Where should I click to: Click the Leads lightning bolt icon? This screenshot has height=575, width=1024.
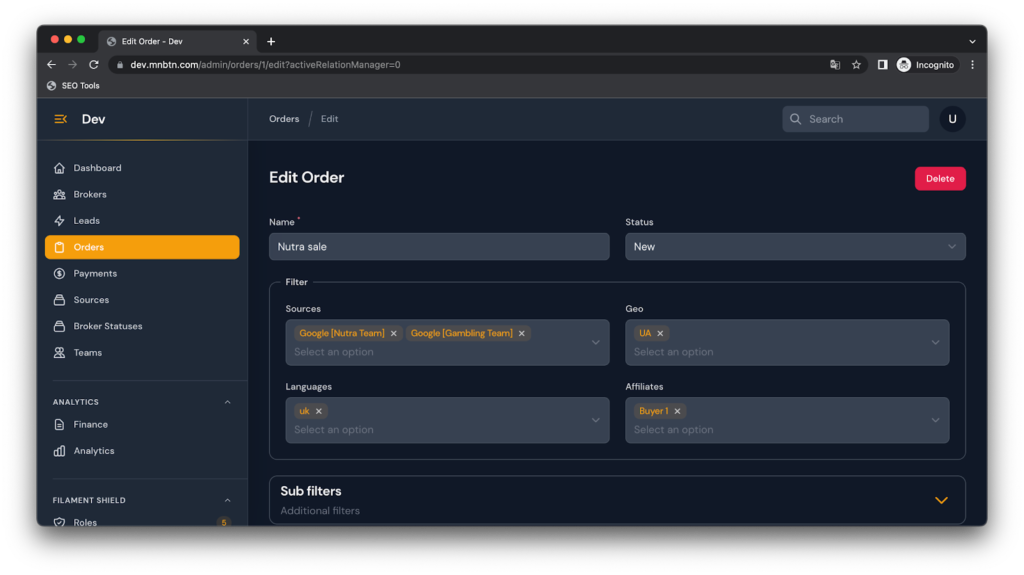click(x=60, y=221)
